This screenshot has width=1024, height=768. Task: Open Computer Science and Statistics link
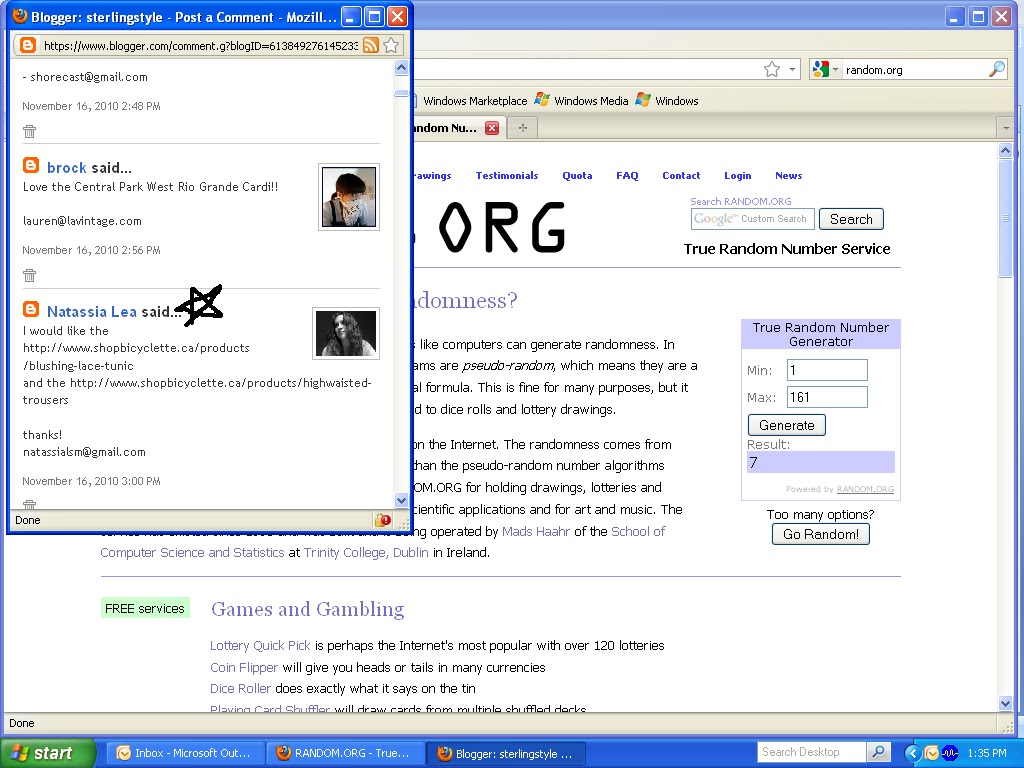coord(192,552)
